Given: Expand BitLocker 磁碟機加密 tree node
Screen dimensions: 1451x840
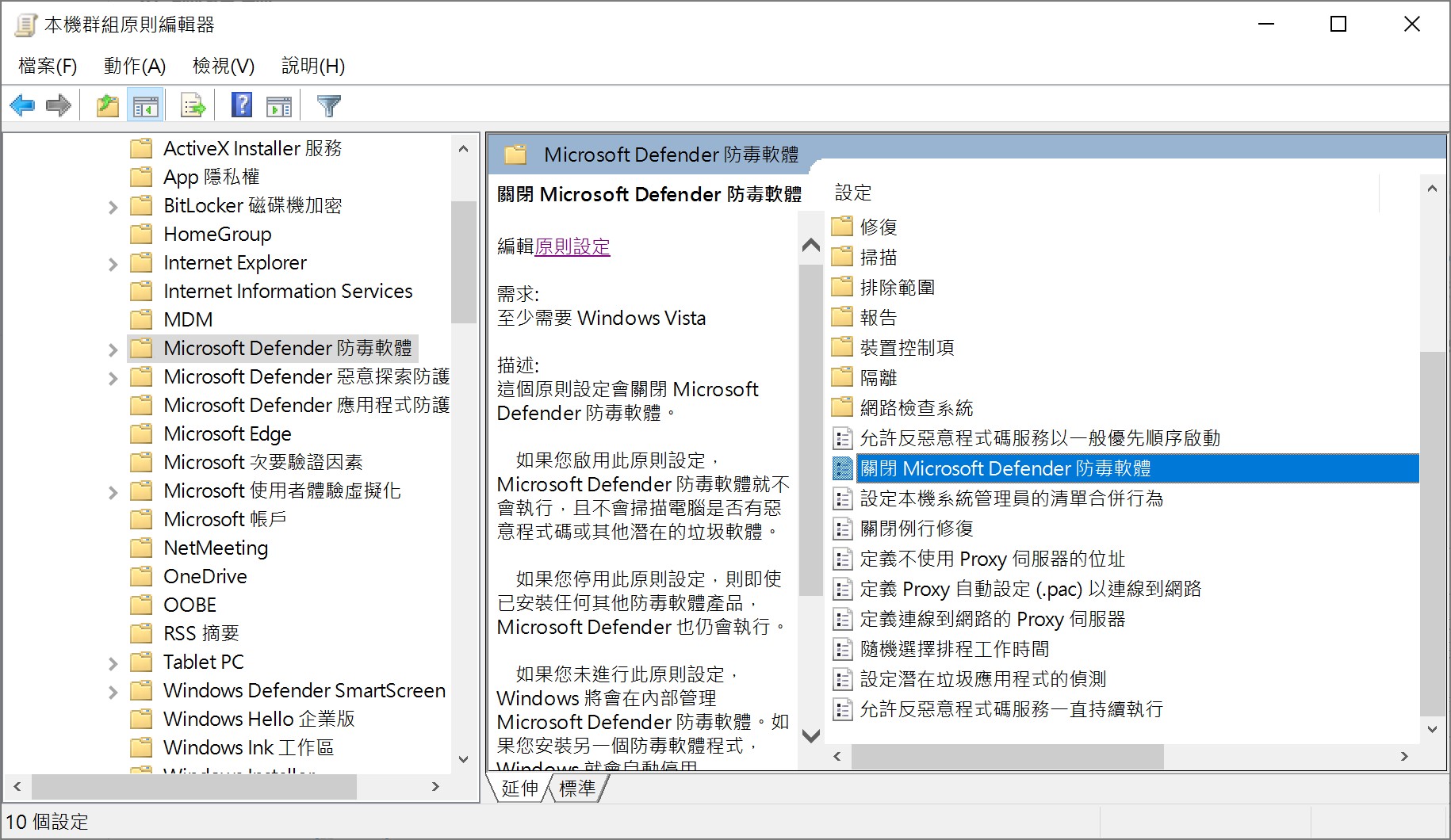Looking at the screenshot, I should [x=113, y=207].
